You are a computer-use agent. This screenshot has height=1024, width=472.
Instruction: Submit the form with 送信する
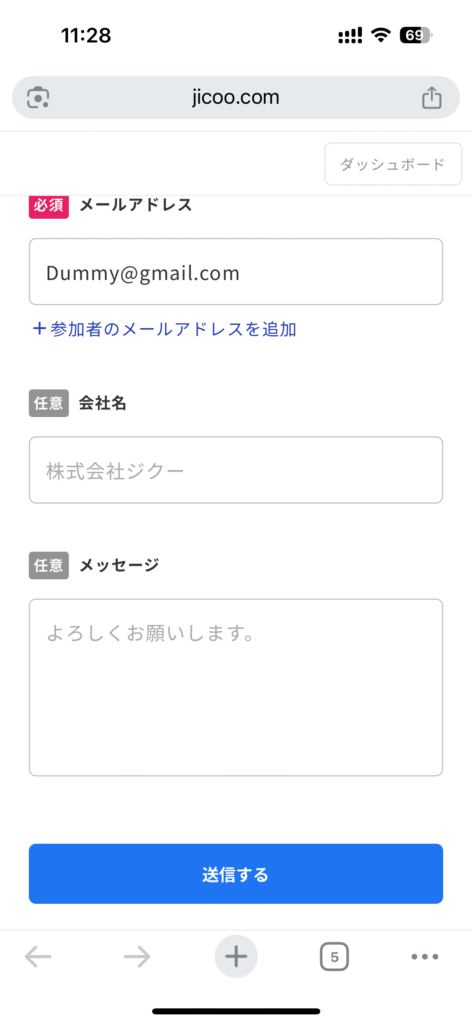pos(236,874)
